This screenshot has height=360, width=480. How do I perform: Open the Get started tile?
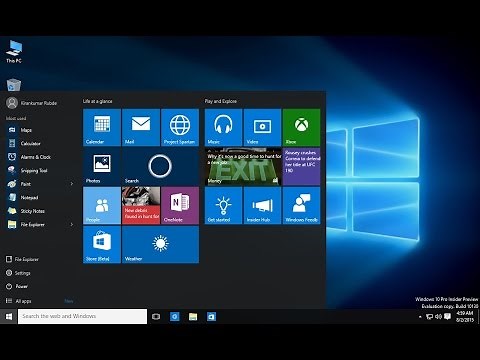223,205
